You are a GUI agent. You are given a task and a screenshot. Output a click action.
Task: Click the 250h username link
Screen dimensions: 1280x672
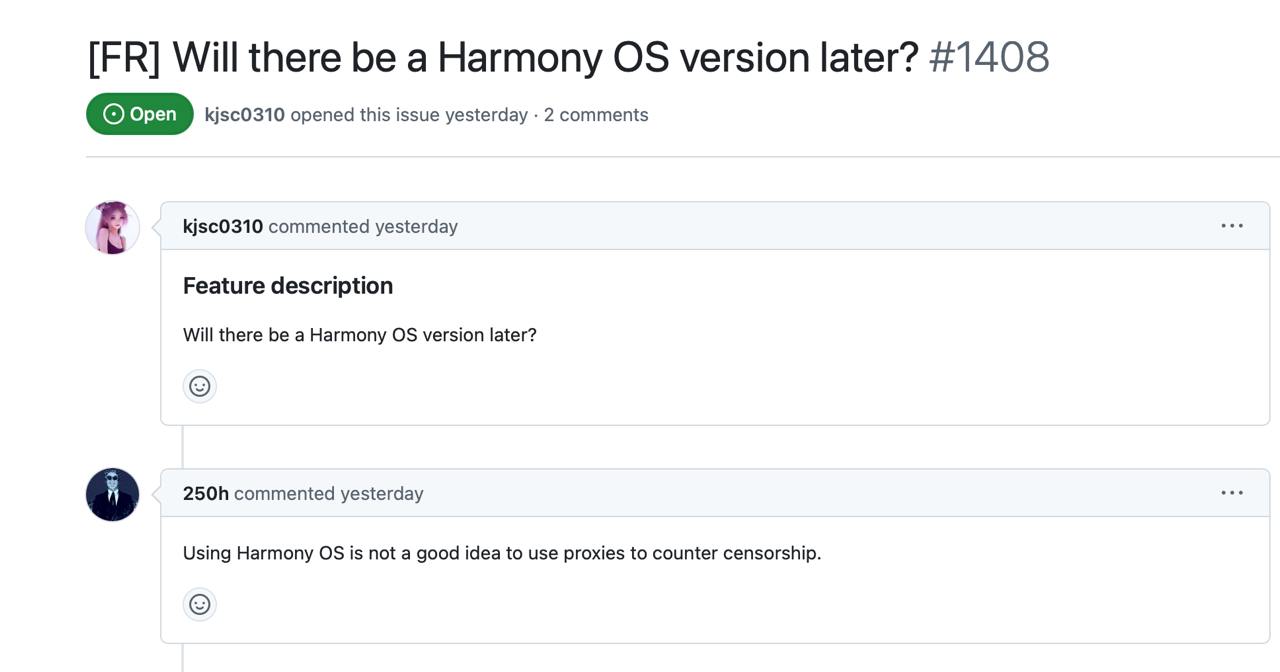point(206,494)
